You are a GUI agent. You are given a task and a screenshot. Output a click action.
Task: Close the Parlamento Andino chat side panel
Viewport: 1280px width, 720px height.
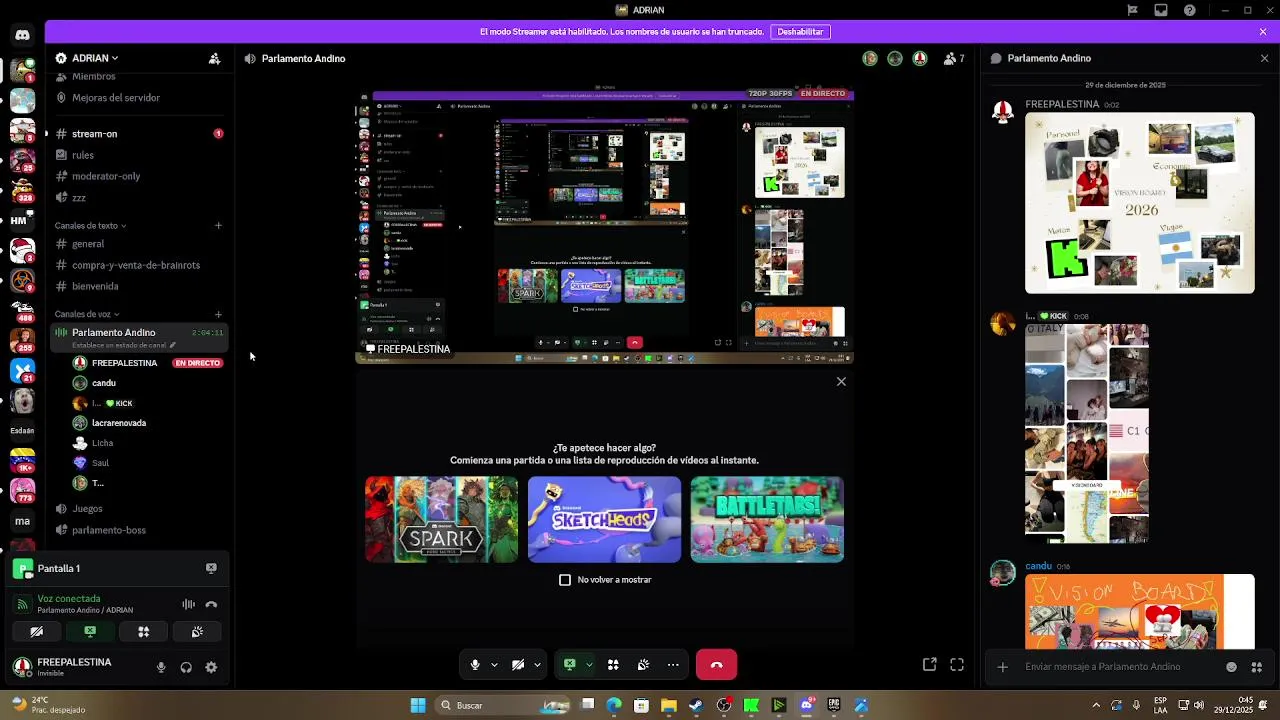(1264, 58)
